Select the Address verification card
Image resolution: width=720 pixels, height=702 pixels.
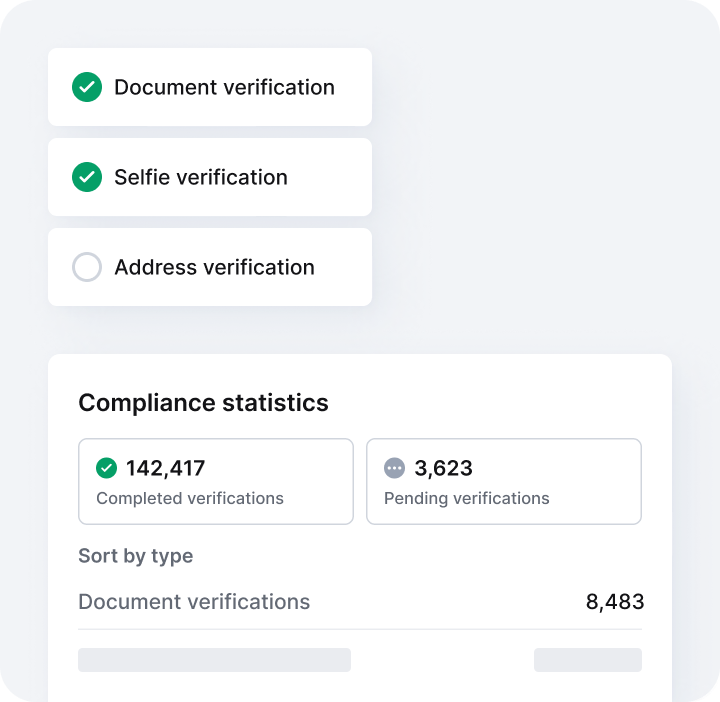tap(210, 267)
